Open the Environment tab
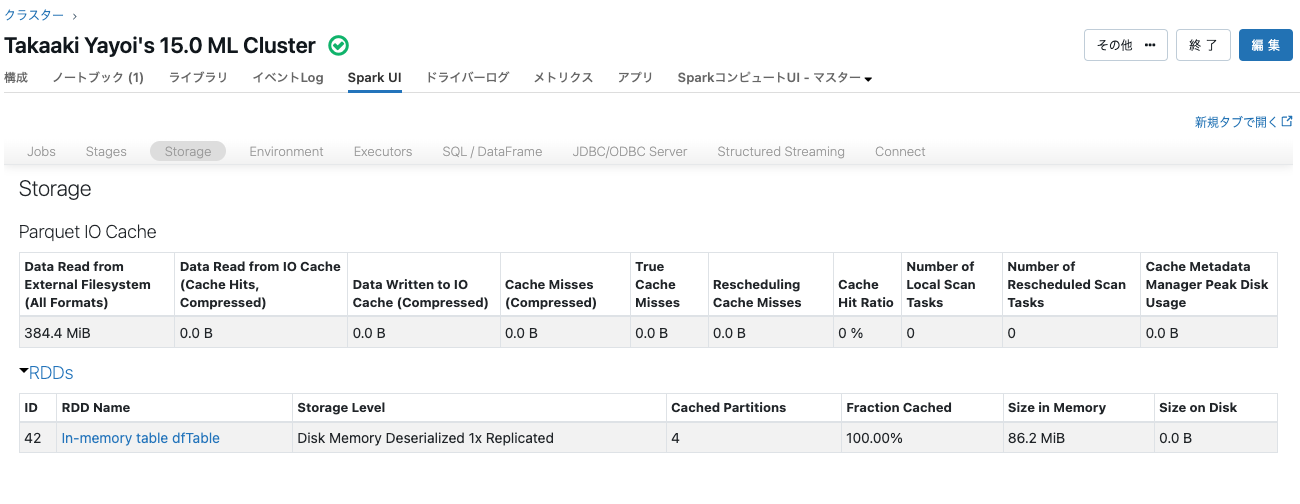Viewport: 1300px width, 504px height. point(286,152)
